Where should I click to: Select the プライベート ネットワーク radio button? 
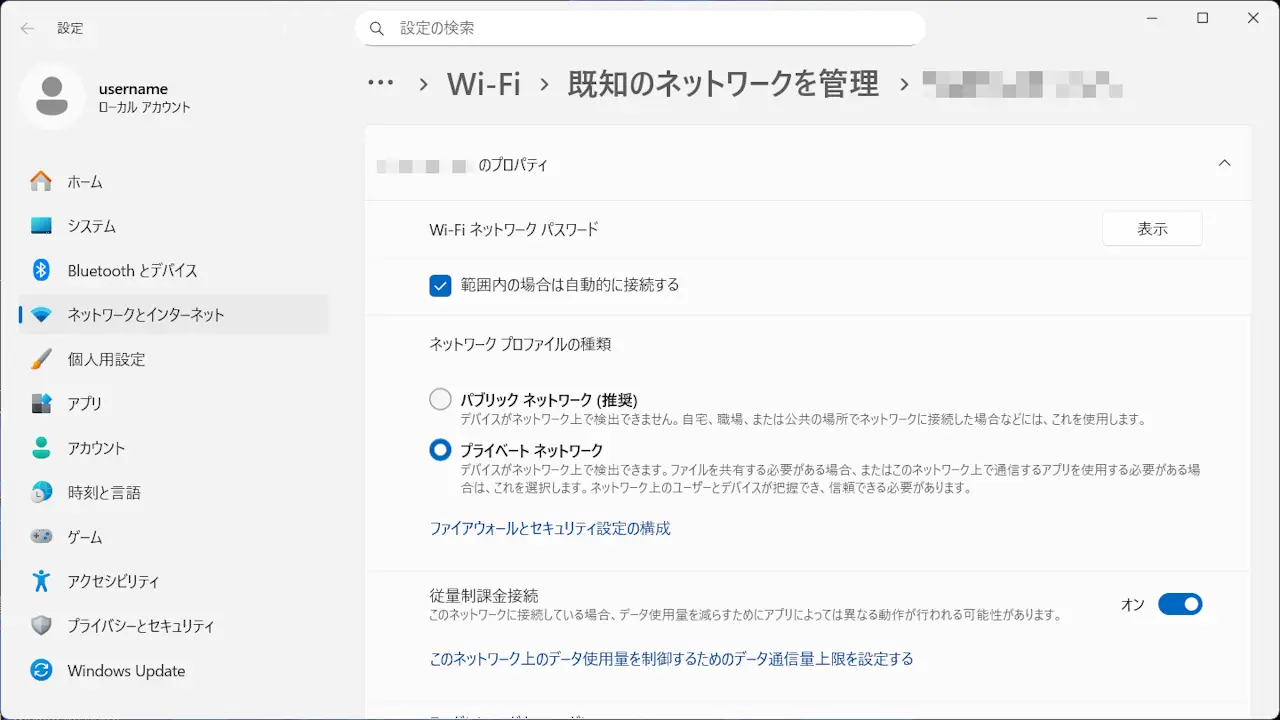tap(440, 450)
